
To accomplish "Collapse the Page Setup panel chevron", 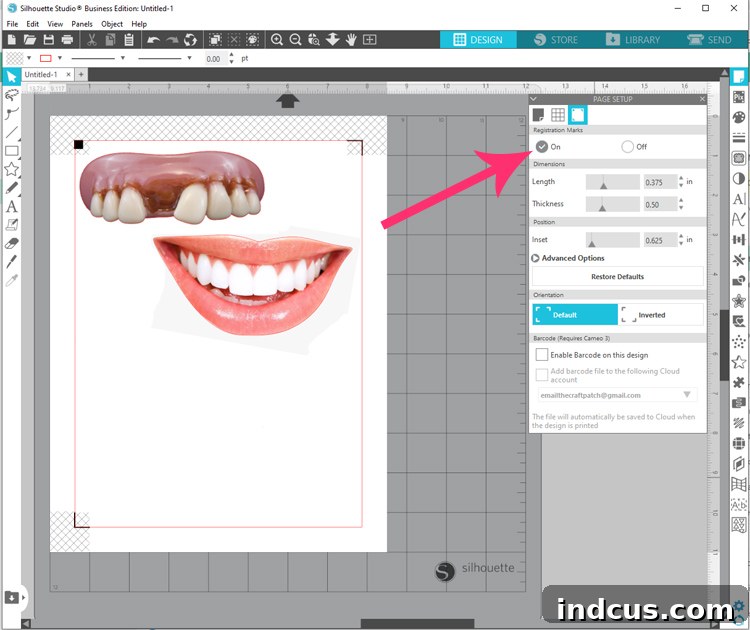I will coord(533,99).
